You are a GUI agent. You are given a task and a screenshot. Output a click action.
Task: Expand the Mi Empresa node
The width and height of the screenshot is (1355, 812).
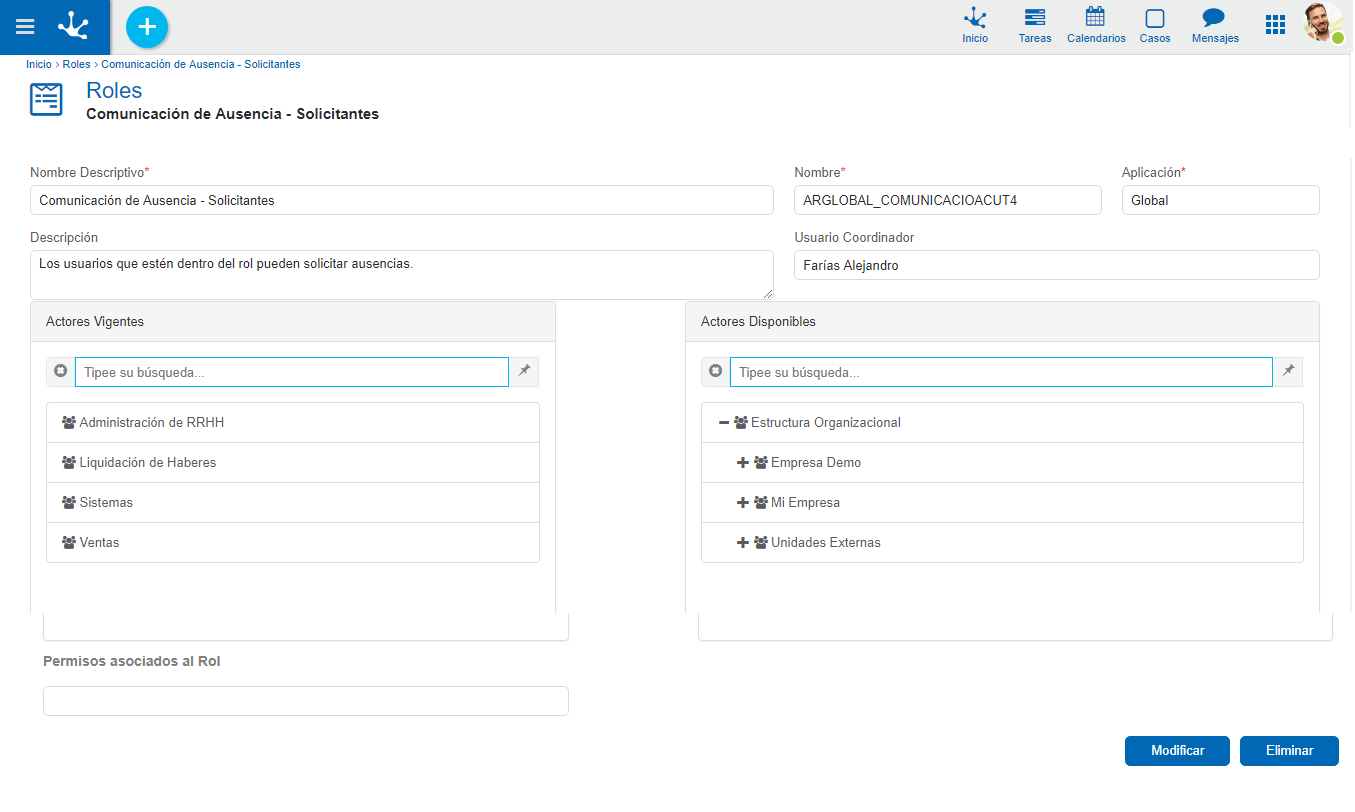point(743,503)
